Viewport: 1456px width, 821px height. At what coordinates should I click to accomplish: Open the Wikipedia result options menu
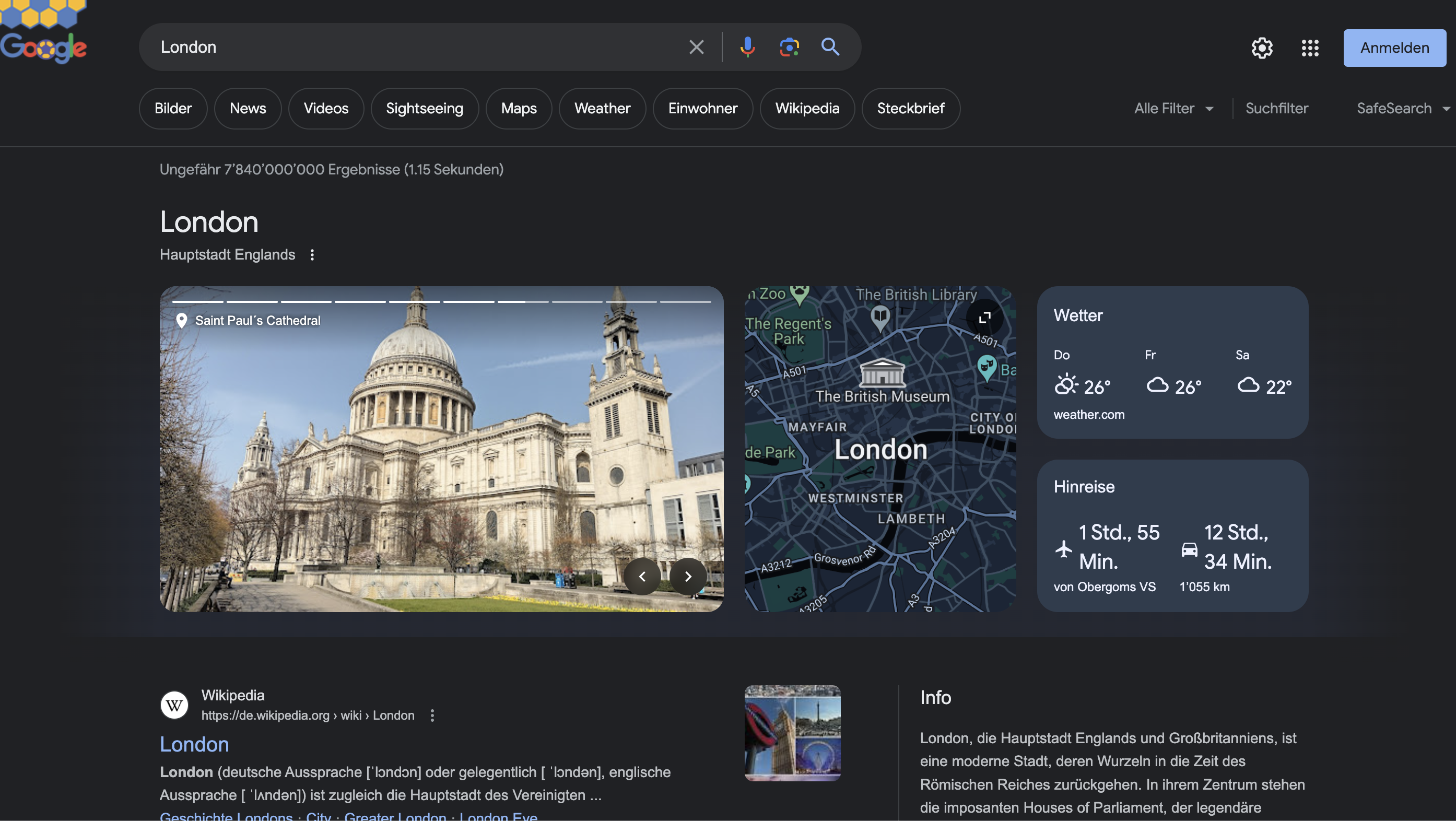(x=432, y=716)
